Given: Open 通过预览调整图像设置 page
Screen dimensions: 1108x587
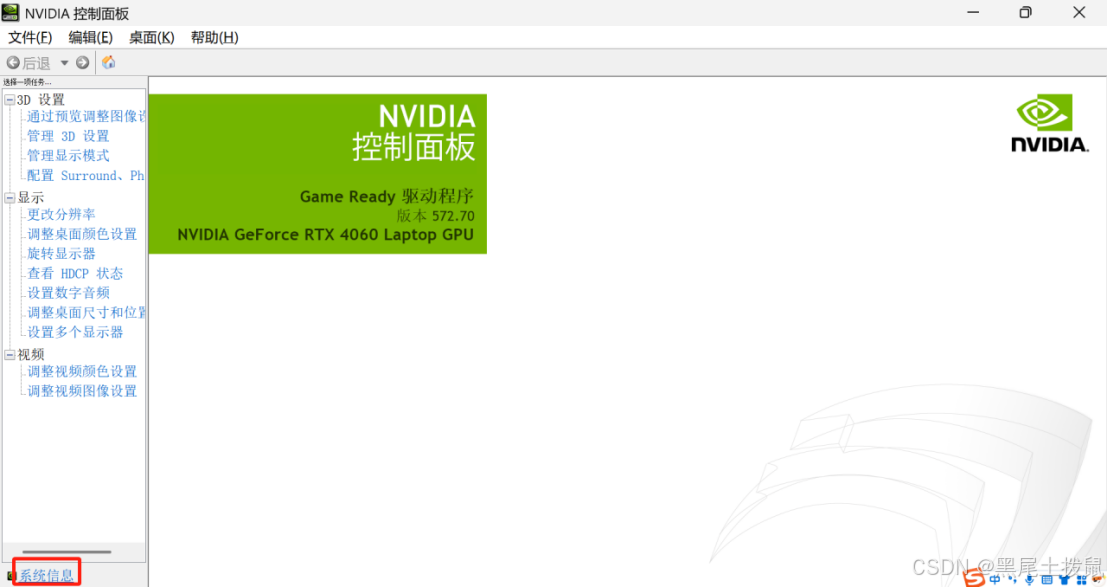Looking at the screenshot, I should (x=86, y=117).
